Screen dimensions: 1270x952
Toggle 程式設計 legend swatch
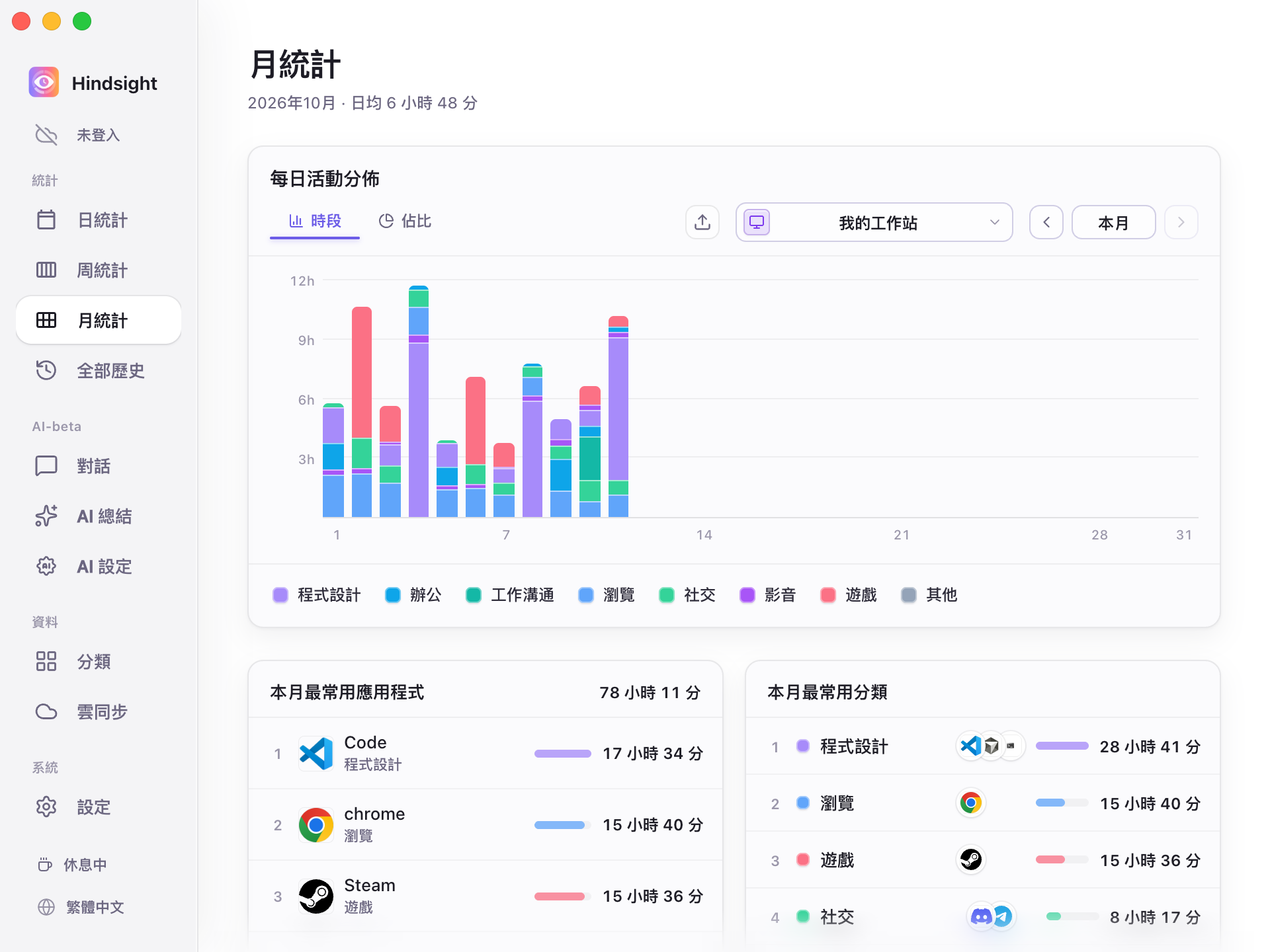(x=280, y=595)
